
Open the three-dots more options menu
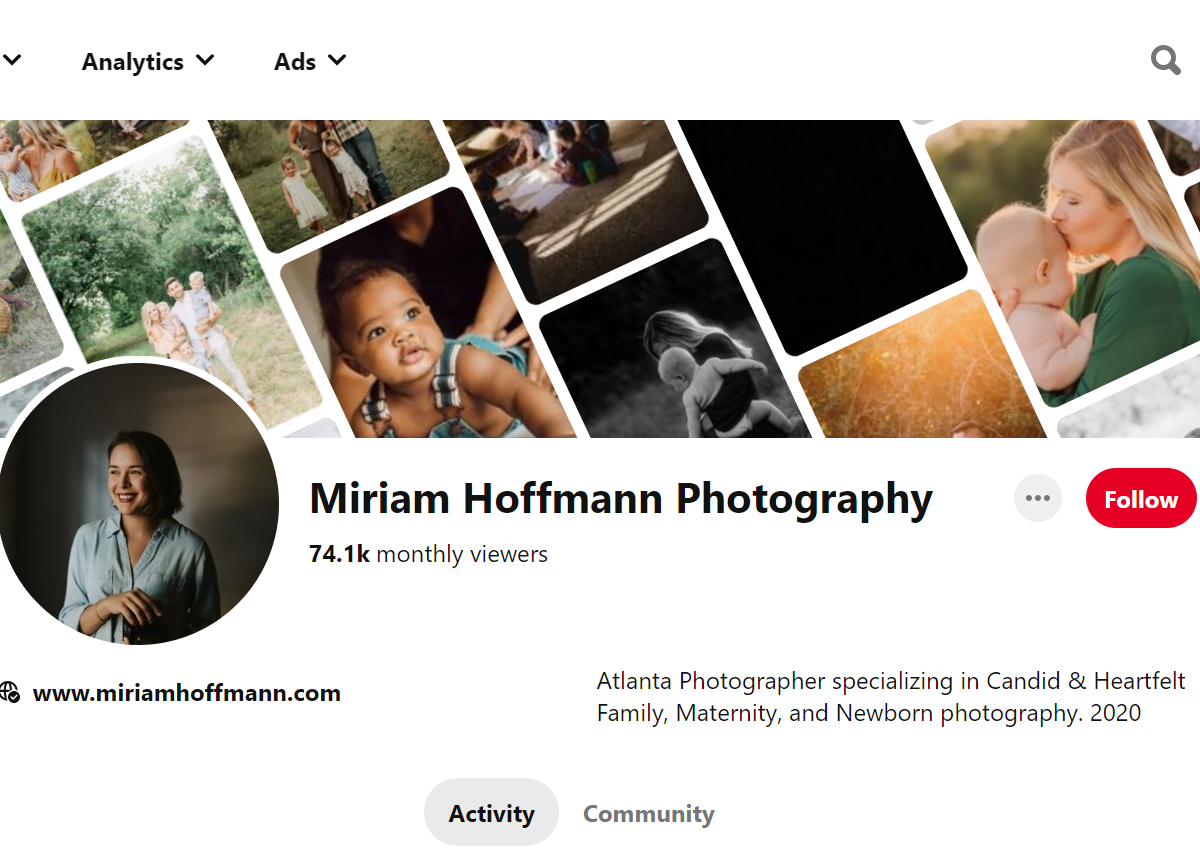pyautogui.click(x=1037, y=498)
